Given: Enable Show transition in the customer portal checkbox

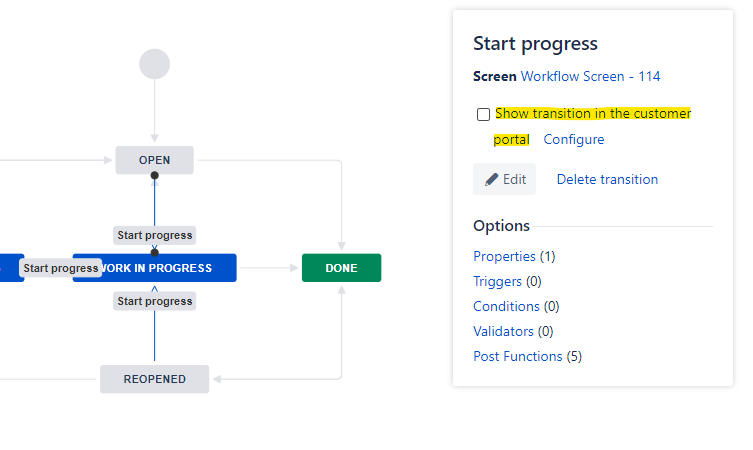Looking at the screenshot, I should [x=484, y=114].
